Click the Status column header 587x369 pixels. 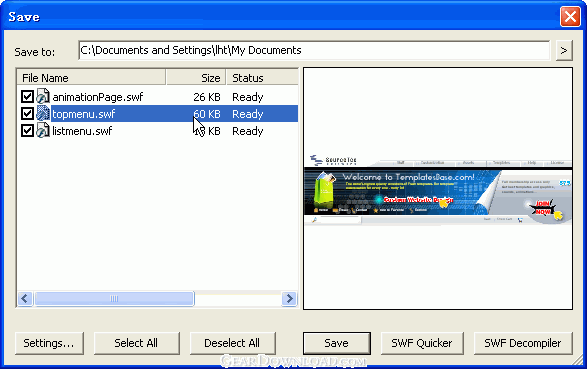pyautogui.click(x=262, y=77)
